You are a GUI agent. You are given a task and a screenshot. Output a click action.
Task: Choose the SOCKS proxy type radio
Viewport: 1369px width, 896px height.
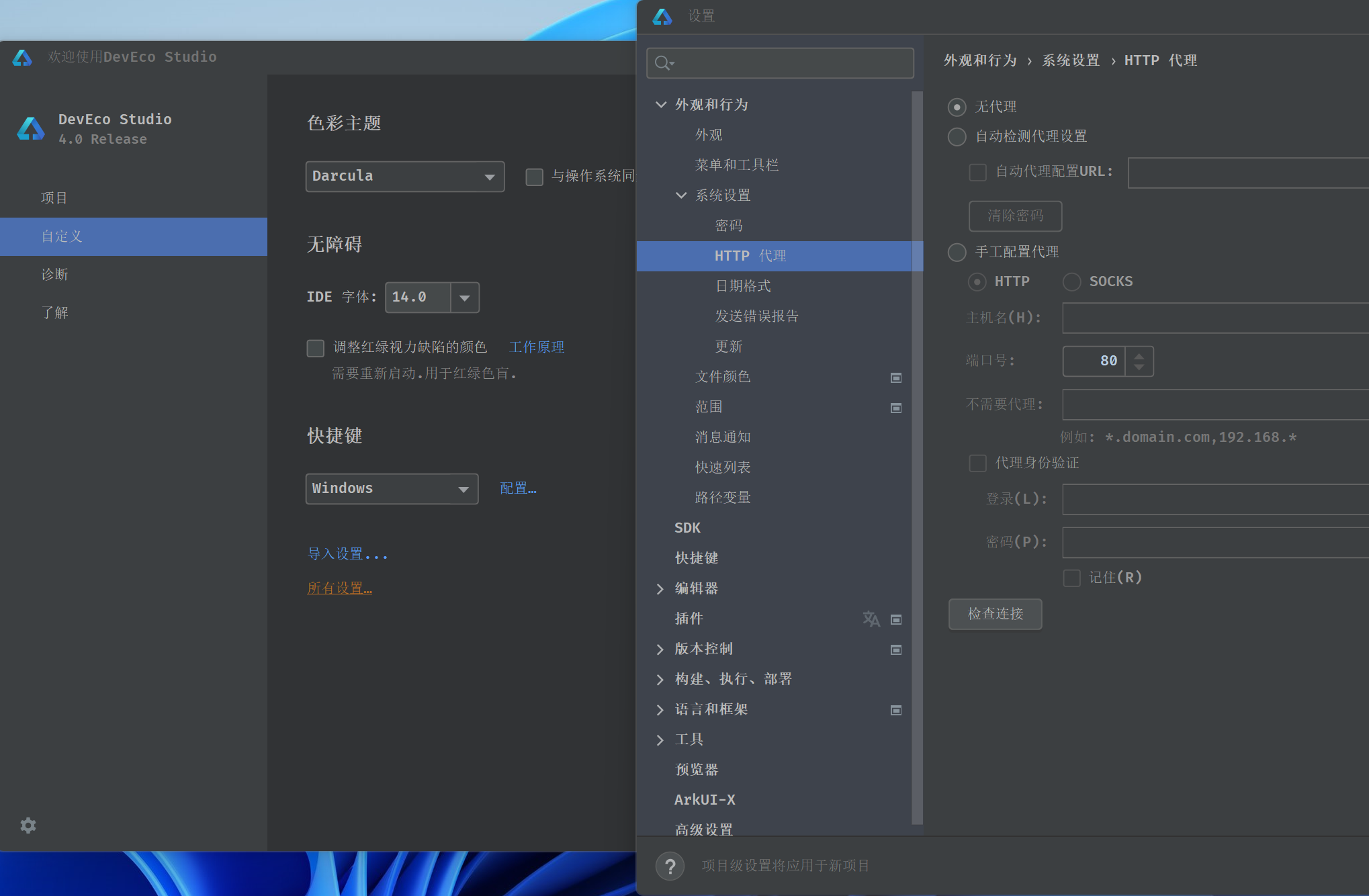click(x=1072, y=281)
